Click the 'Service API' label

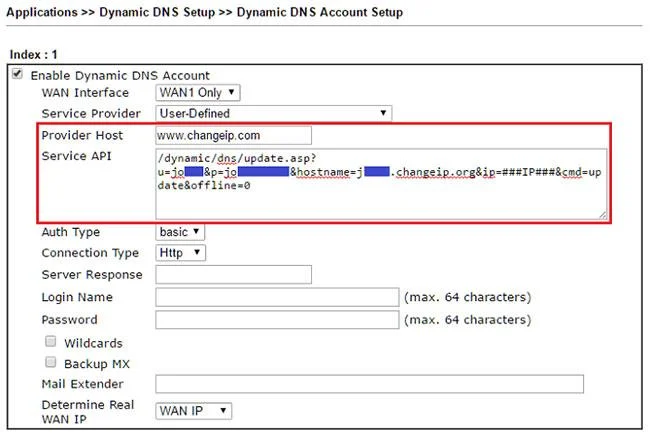click(x=76, y=156)
